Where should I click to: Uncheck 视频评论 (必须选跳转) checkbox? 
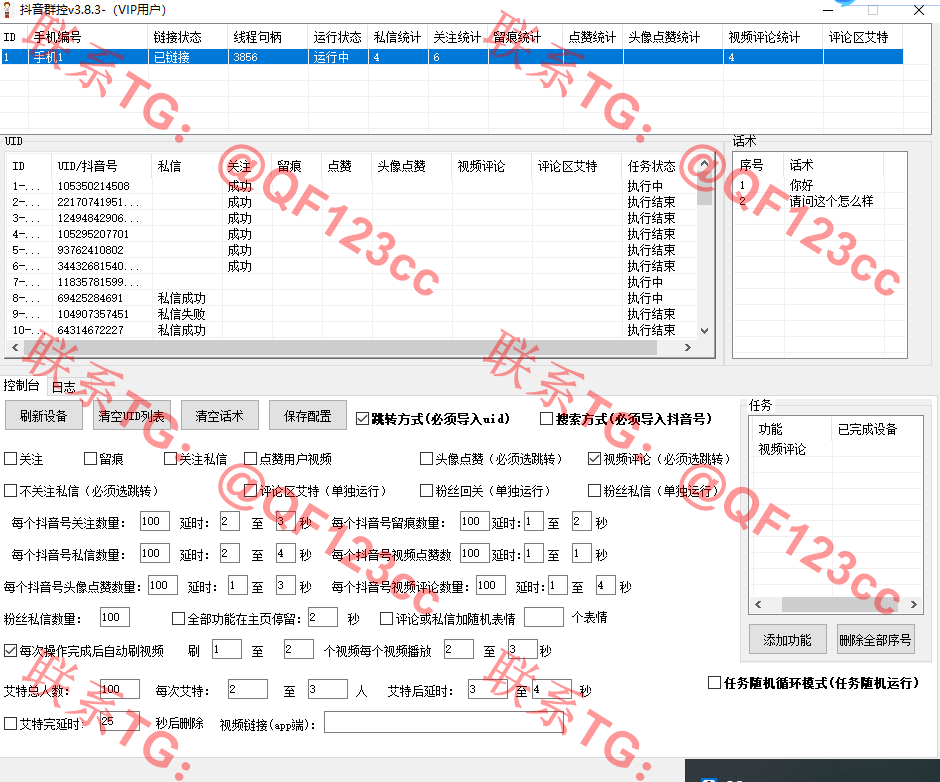tap(594, 459)
